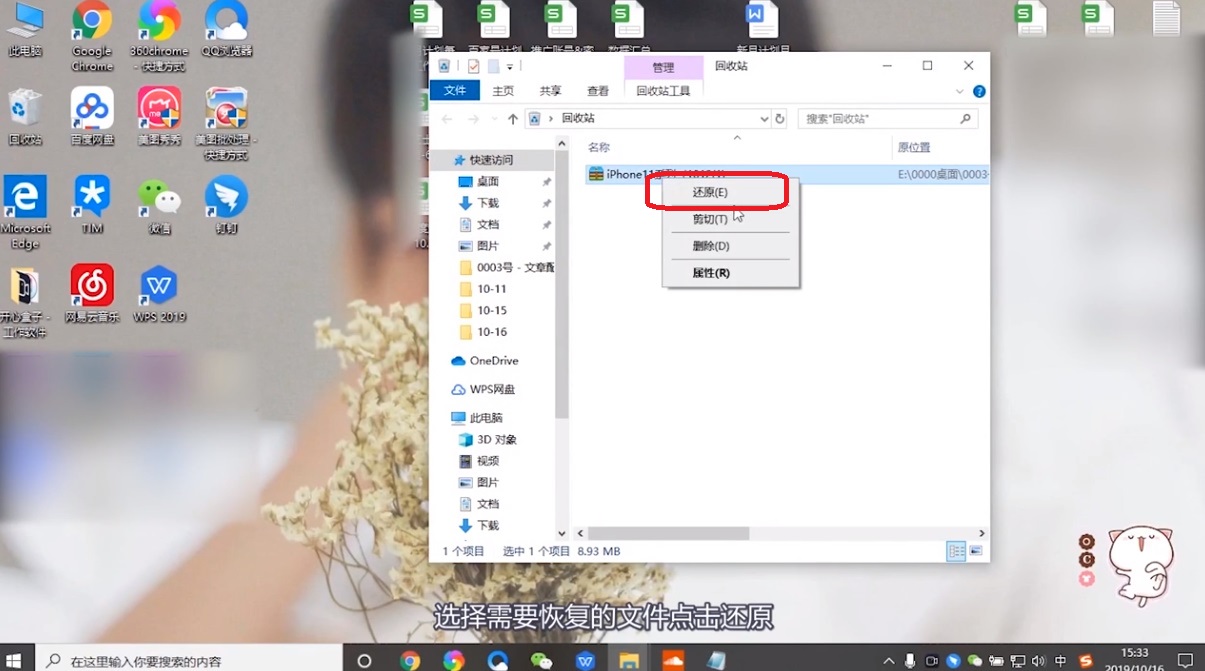Switch to details view in status bar

pyautogui.click(x=956, y=551)
